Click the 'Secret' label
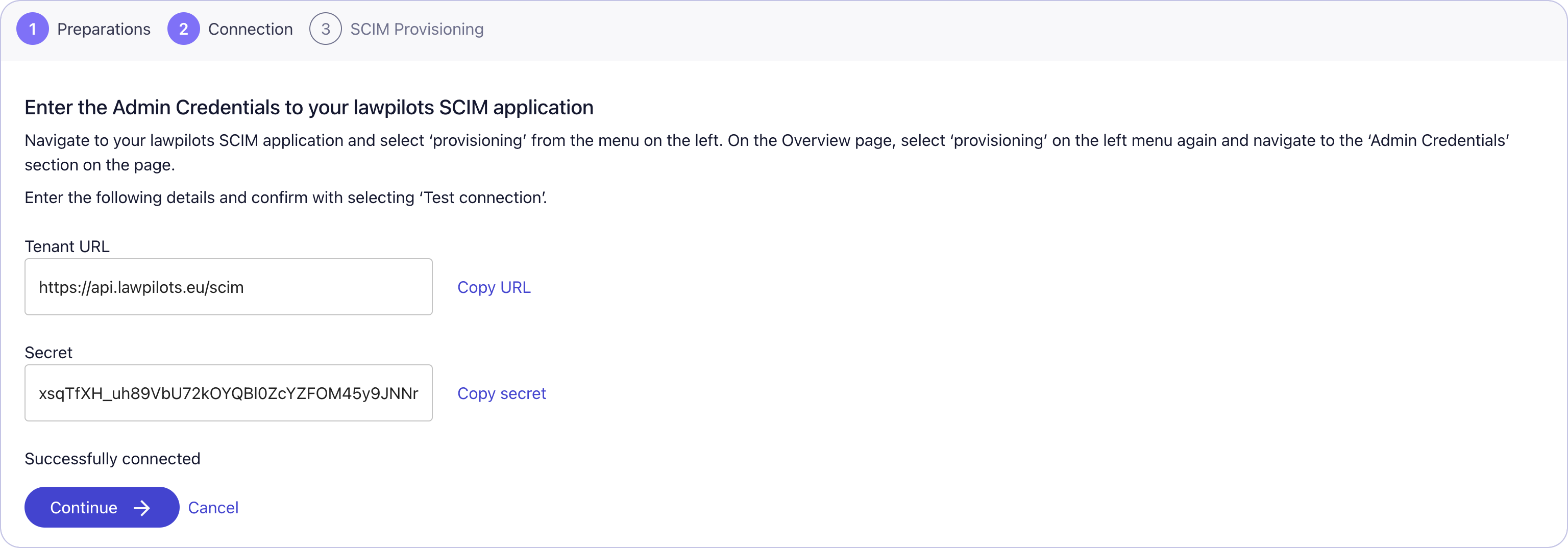This screenshot has width=1568, height=548. (48, 353)
